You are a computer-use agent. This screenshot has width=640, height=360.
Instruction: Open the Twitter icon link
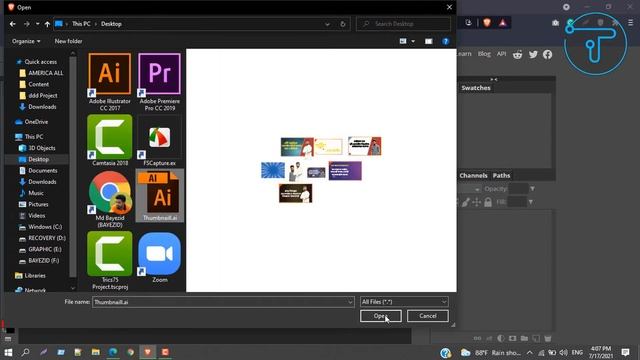tap(533, 54)
